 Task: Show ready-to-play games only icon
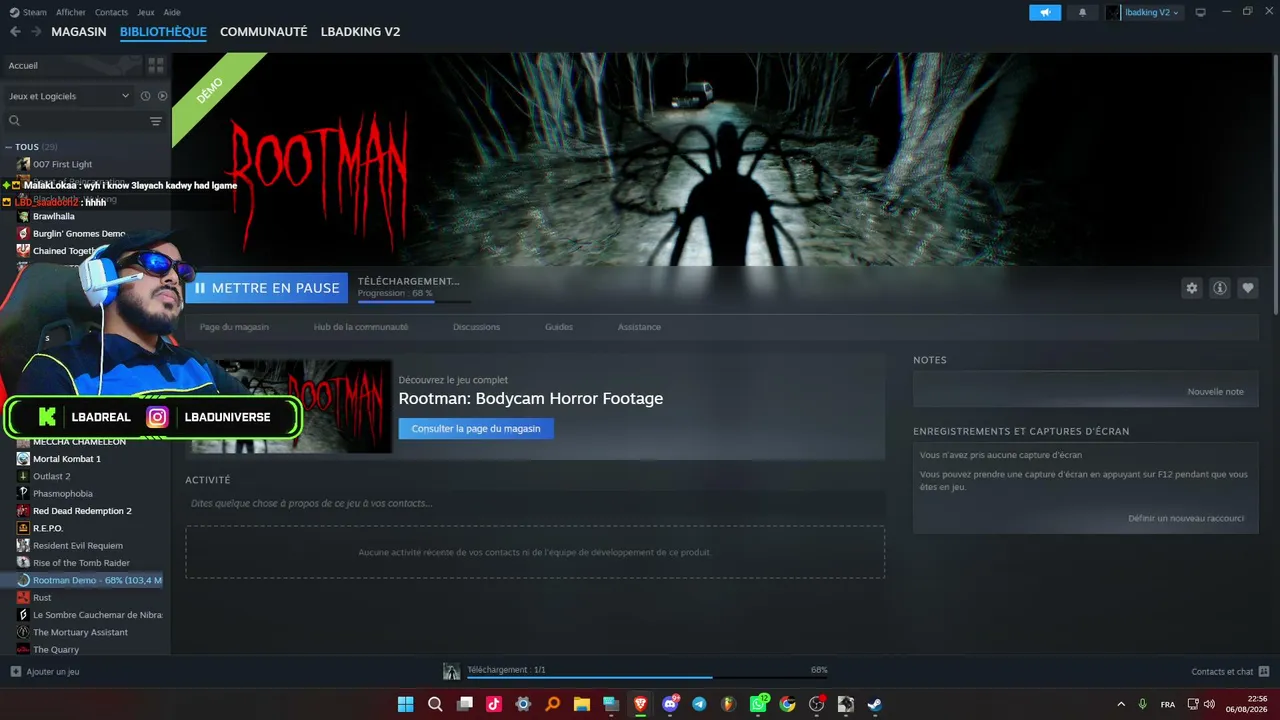point(162,96)
